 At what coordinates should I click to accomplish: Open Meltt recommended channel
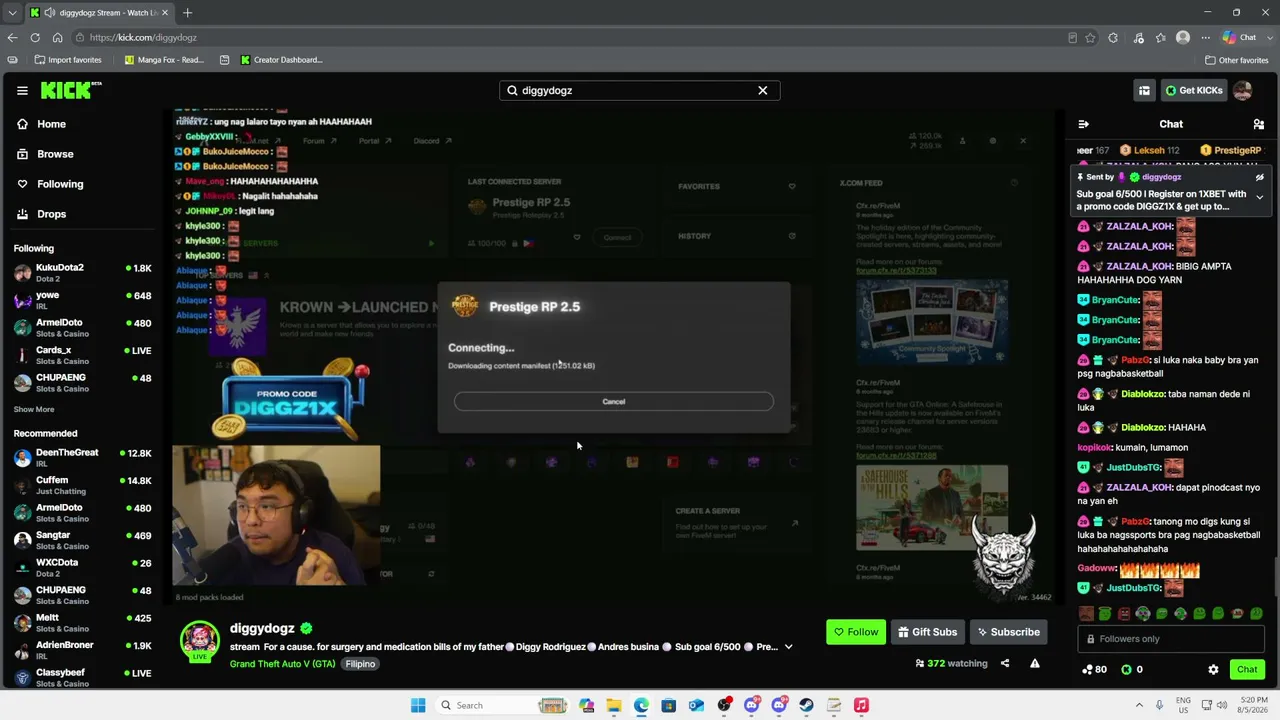pyautogui.click(x=82, y=622)
